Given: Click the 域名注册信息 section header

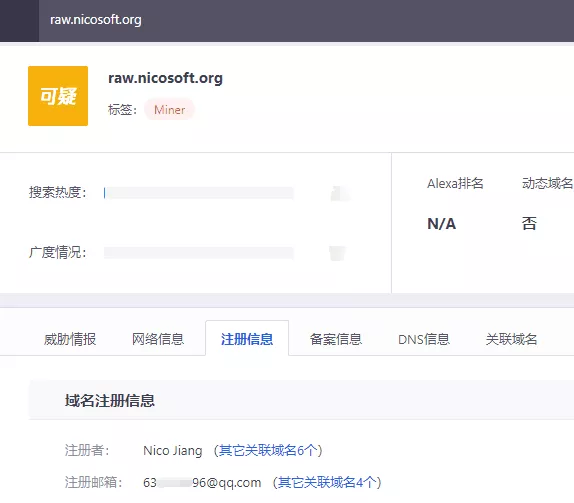Looking at the screenshot, I should pos(110,400).
